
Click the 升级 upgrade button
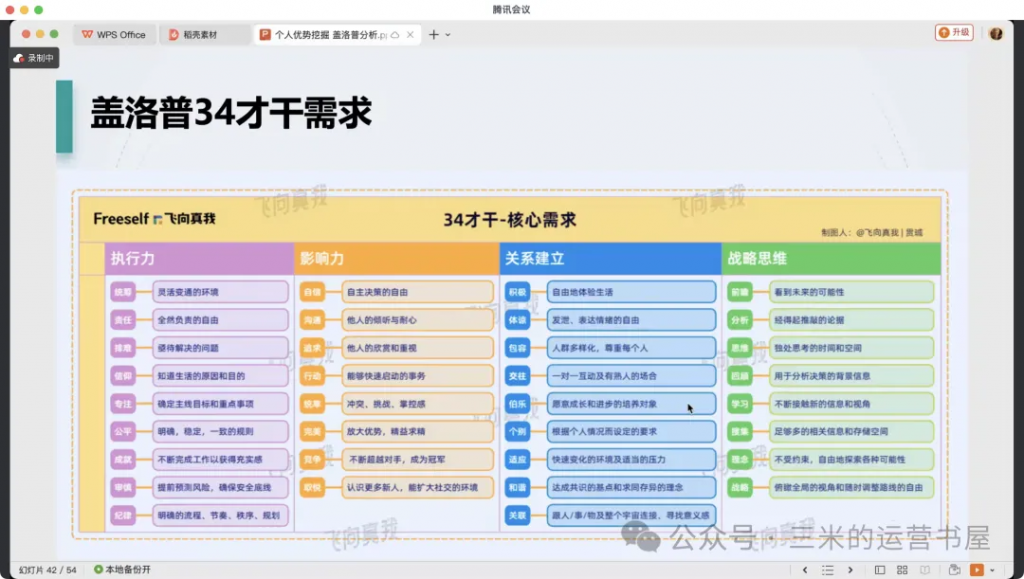pos(954,33)
